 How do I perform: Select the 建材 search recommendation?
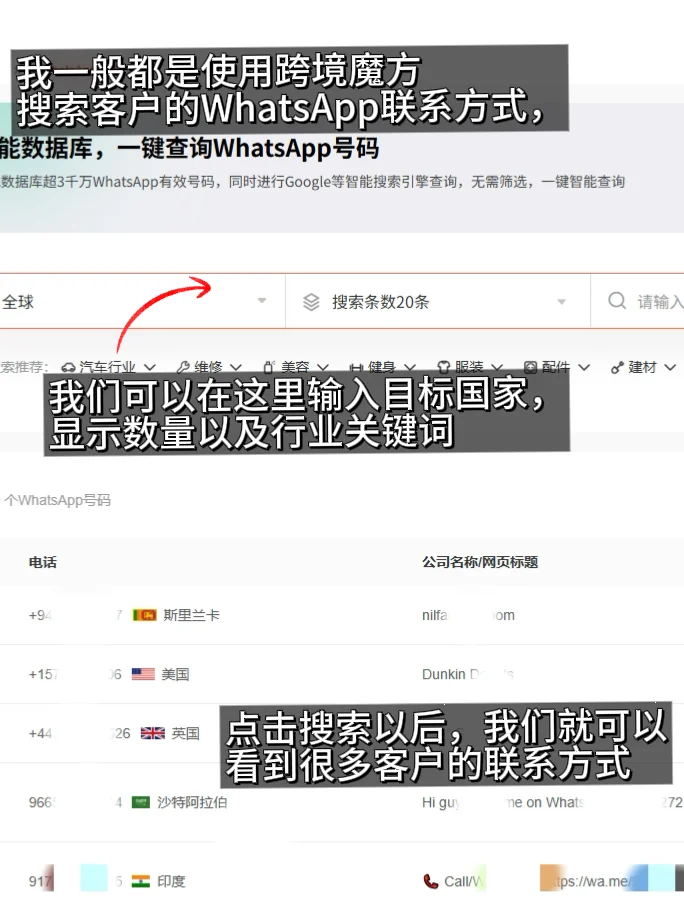click(642, 368)
